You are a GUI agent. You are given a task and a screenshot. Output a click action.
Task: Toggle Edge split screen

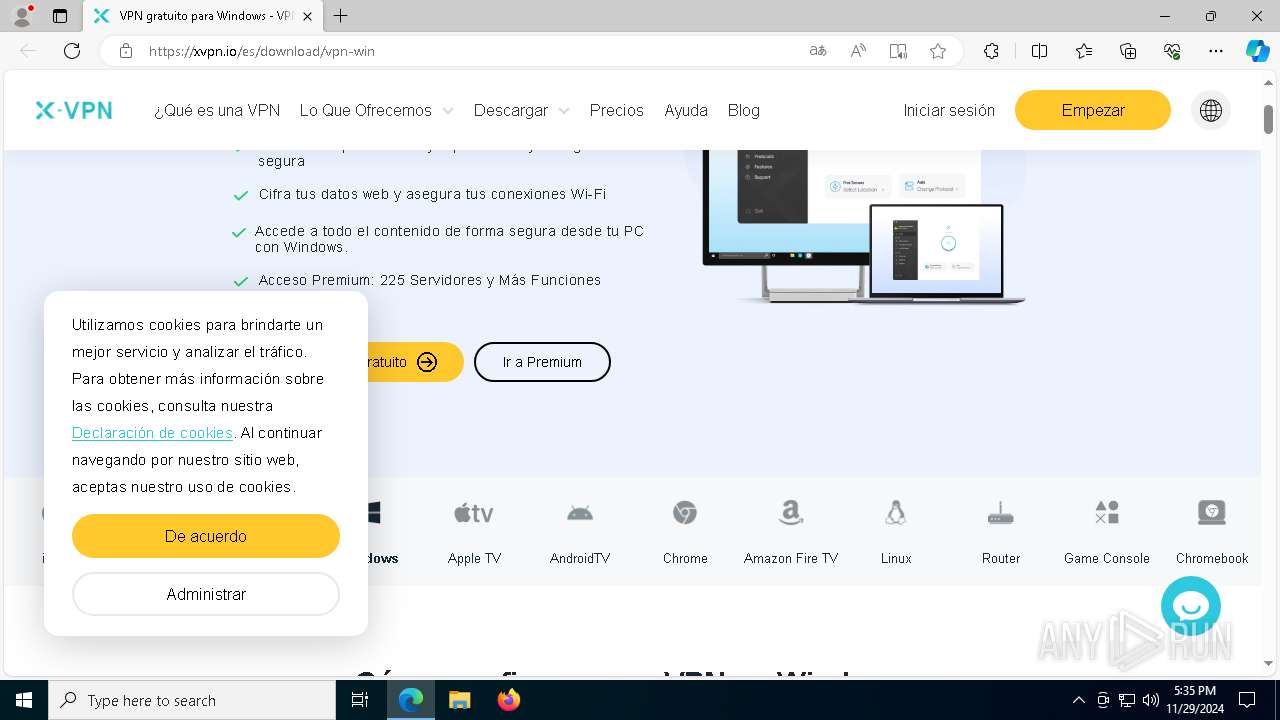(1039, 51)
